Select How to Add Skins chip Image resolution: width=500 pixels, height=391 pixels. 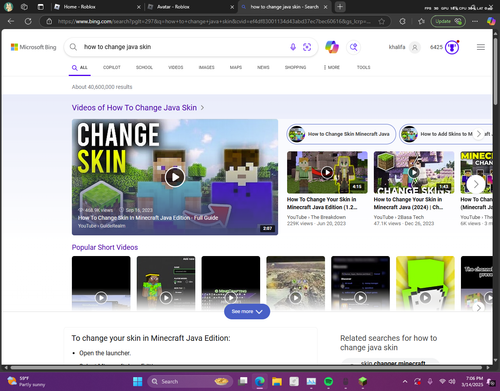tap(446, 134)
